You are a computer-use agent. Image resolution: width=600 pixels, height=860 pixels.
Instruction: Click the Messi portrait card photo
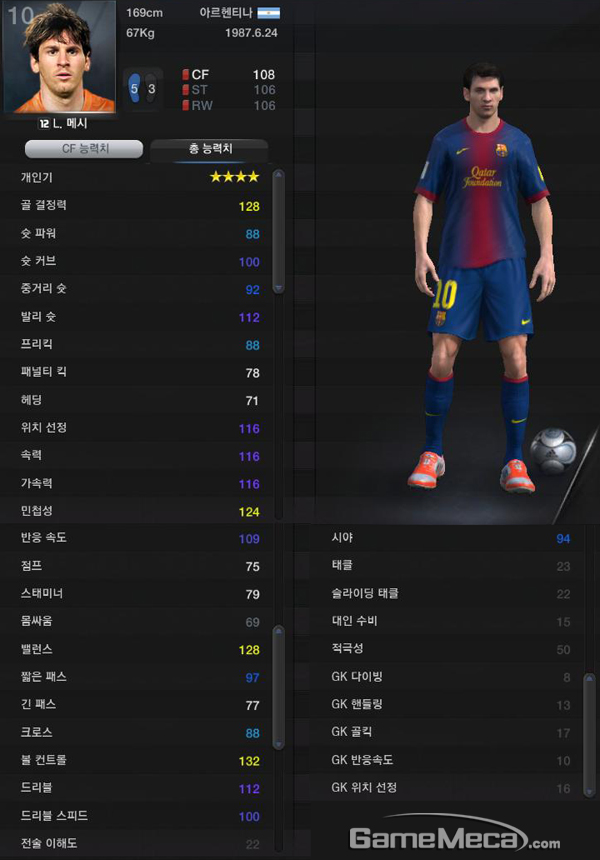pyautogui.click(x=59, y=56)
